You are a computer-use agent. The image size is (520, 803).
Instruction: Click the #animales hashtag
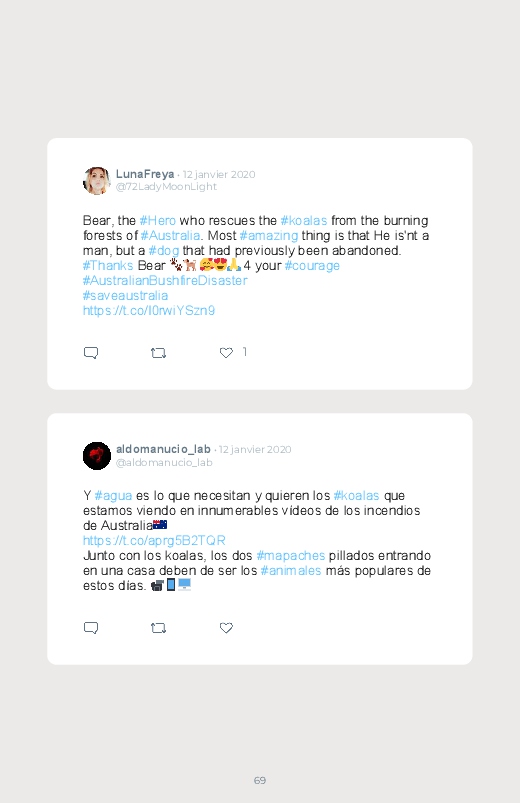[290, 570]
